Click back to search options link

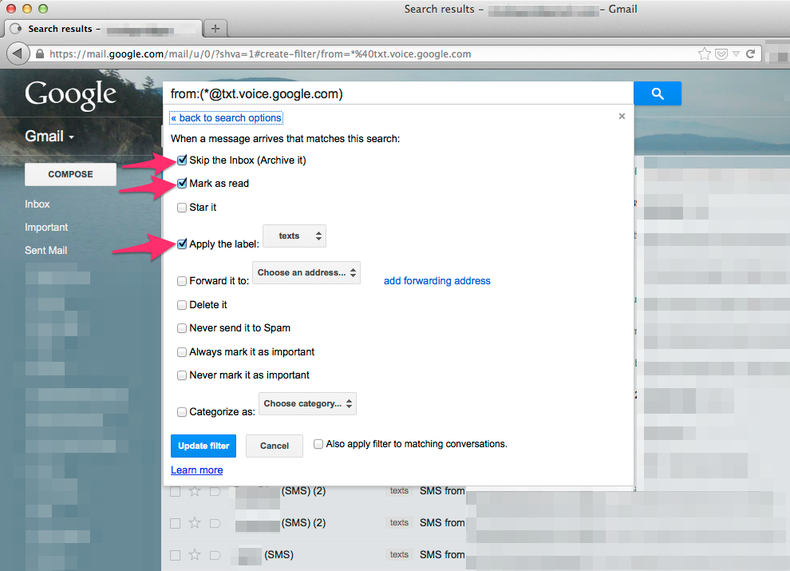tap(226, 118)
